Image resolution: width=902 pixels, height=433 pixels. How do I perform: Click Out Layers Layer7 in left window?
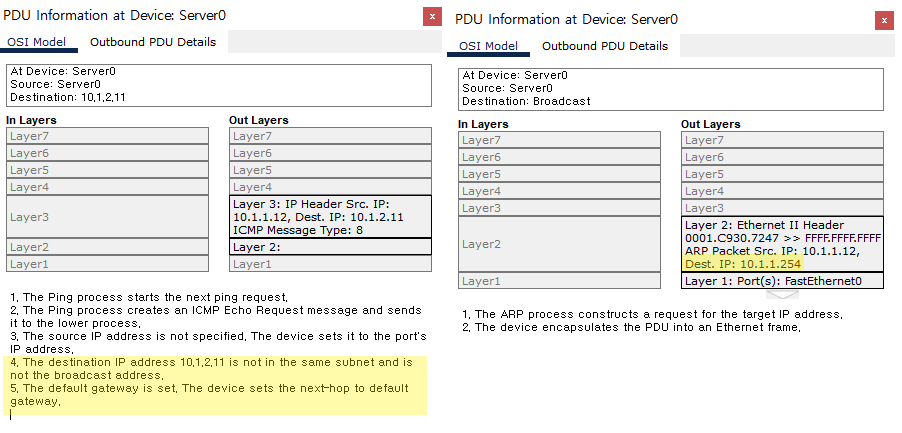click(x=330, y=136)
